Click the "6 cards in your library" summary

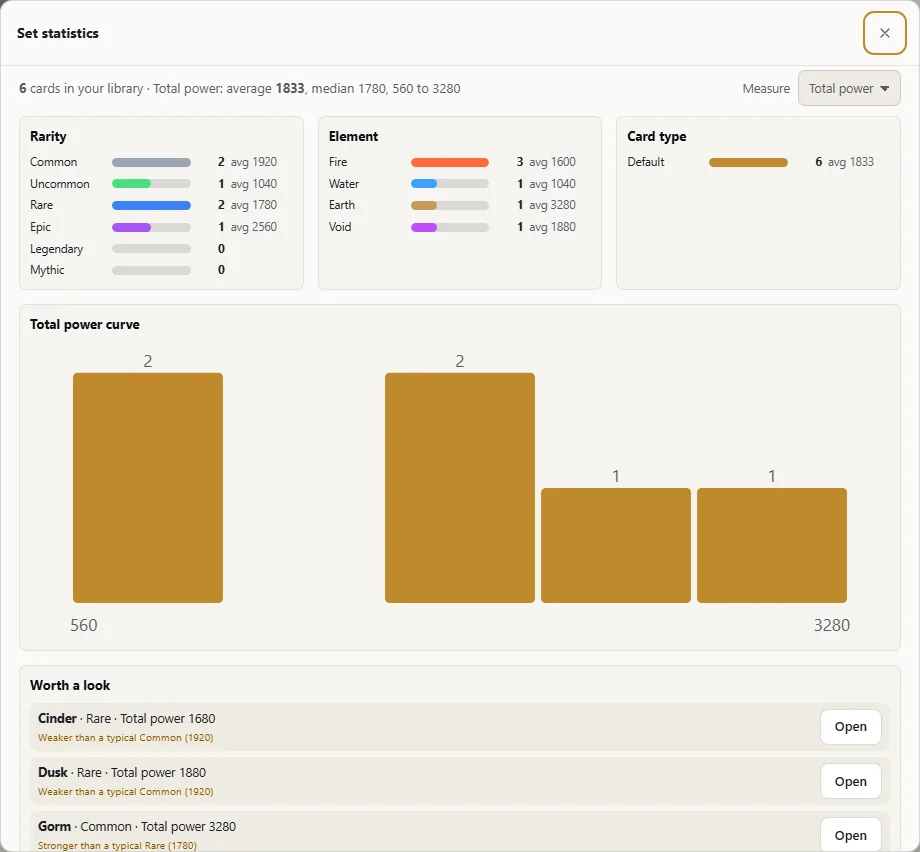[x=81, y=89]
